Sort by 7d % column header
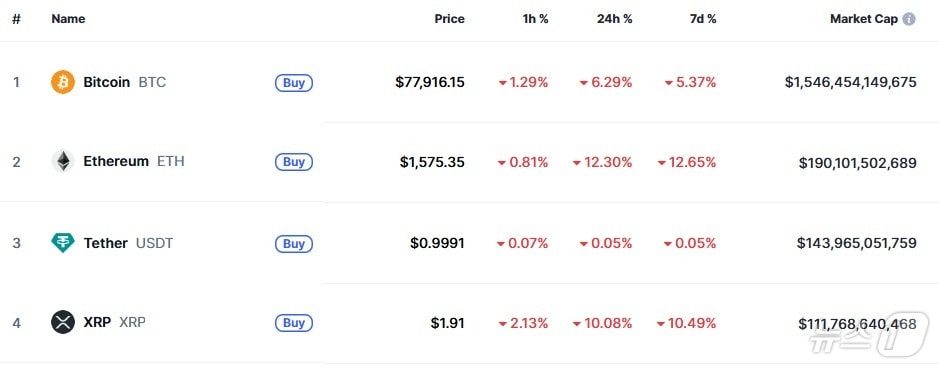The image size is (939, 369). 703,19
